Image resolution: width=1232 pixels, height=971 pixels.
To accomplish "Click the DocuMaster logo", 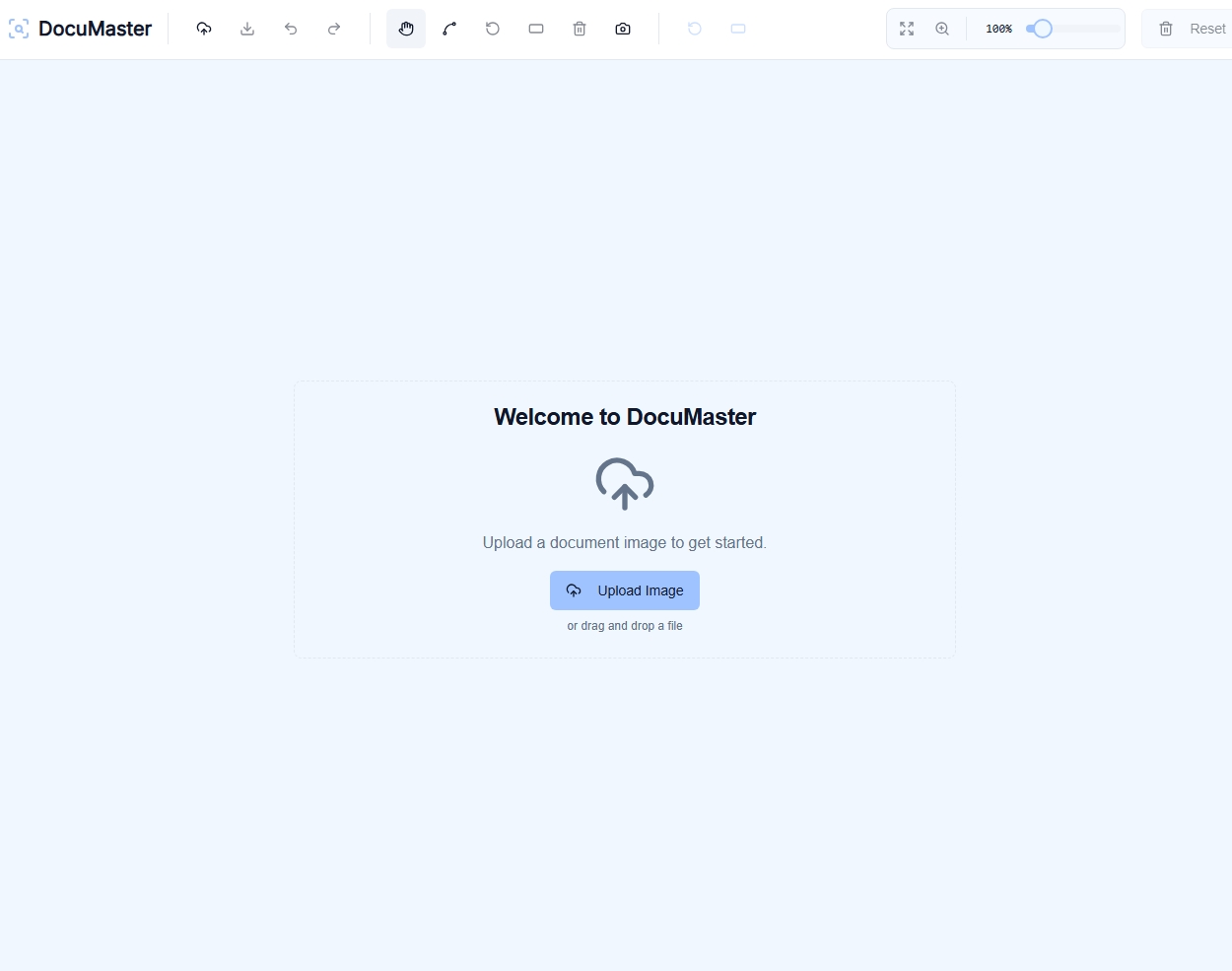I will pyautogui.click(x=81, y=29).
